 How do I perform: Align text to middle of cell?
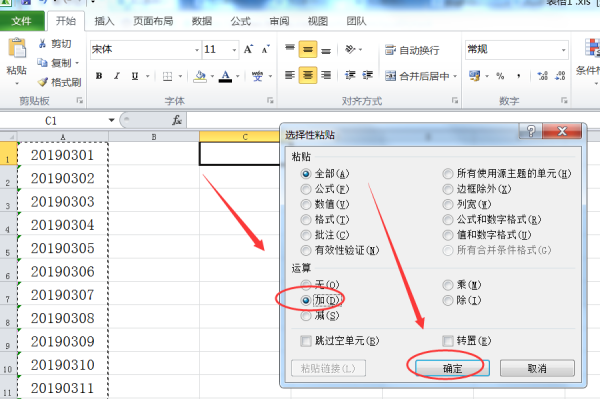coord(308,49)
